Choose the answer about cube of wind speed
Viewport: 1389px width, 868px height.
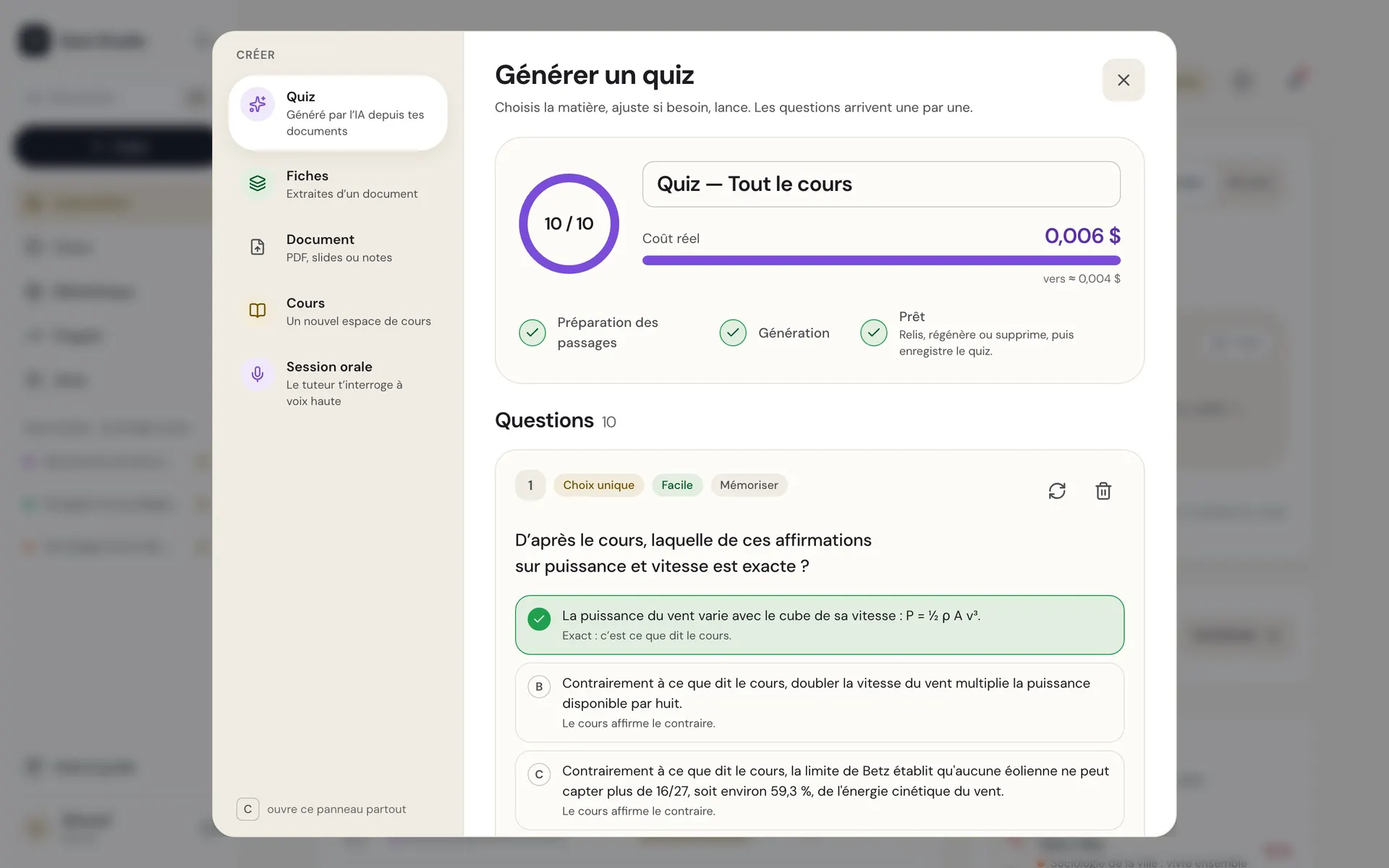pos(820,625)
